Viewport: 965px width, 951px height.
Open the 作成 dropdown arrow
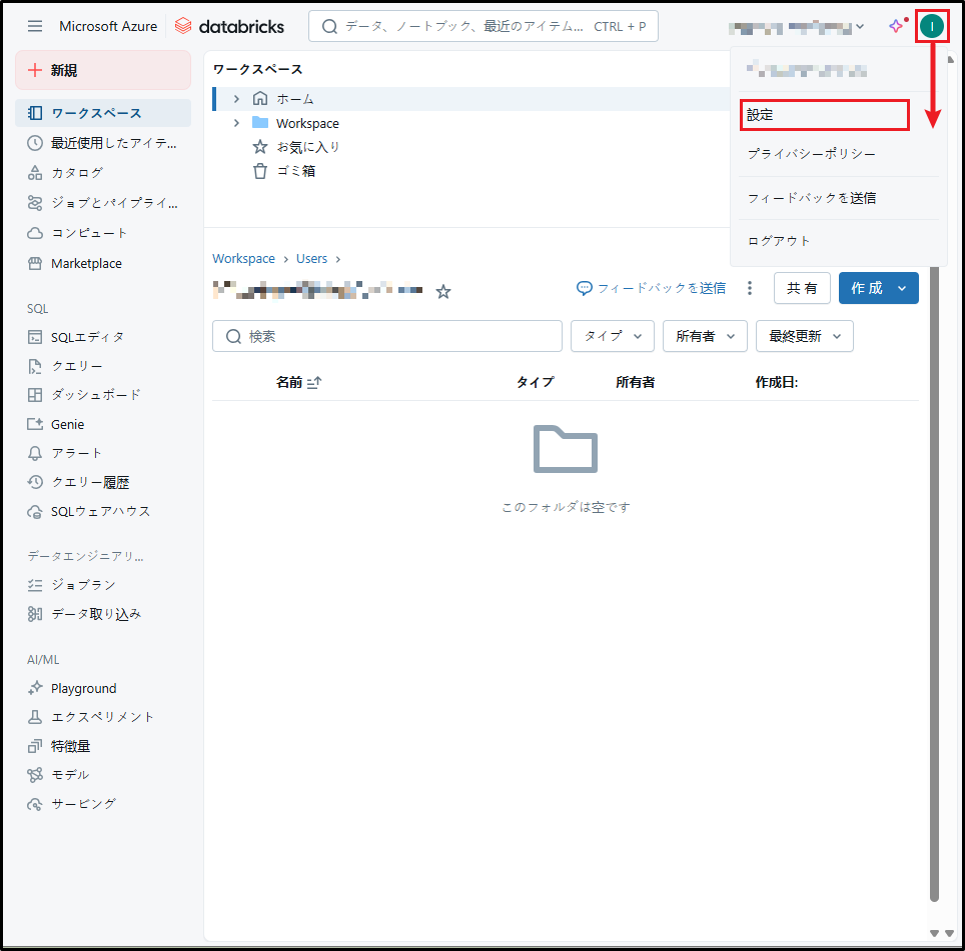pos(902,288)
